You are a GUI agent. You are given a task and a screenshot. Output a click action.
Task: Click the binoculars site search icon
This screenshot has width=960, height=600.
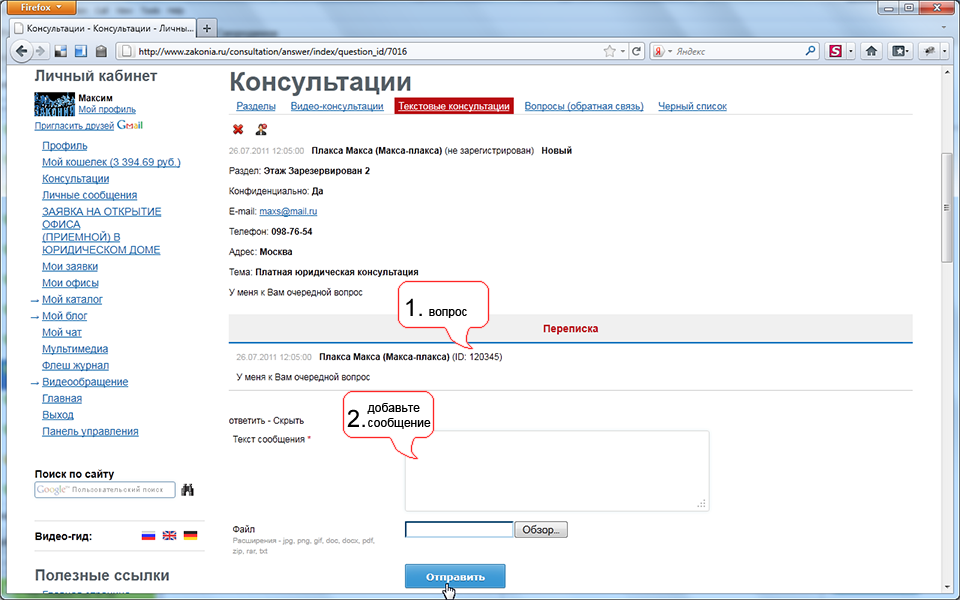187,490
